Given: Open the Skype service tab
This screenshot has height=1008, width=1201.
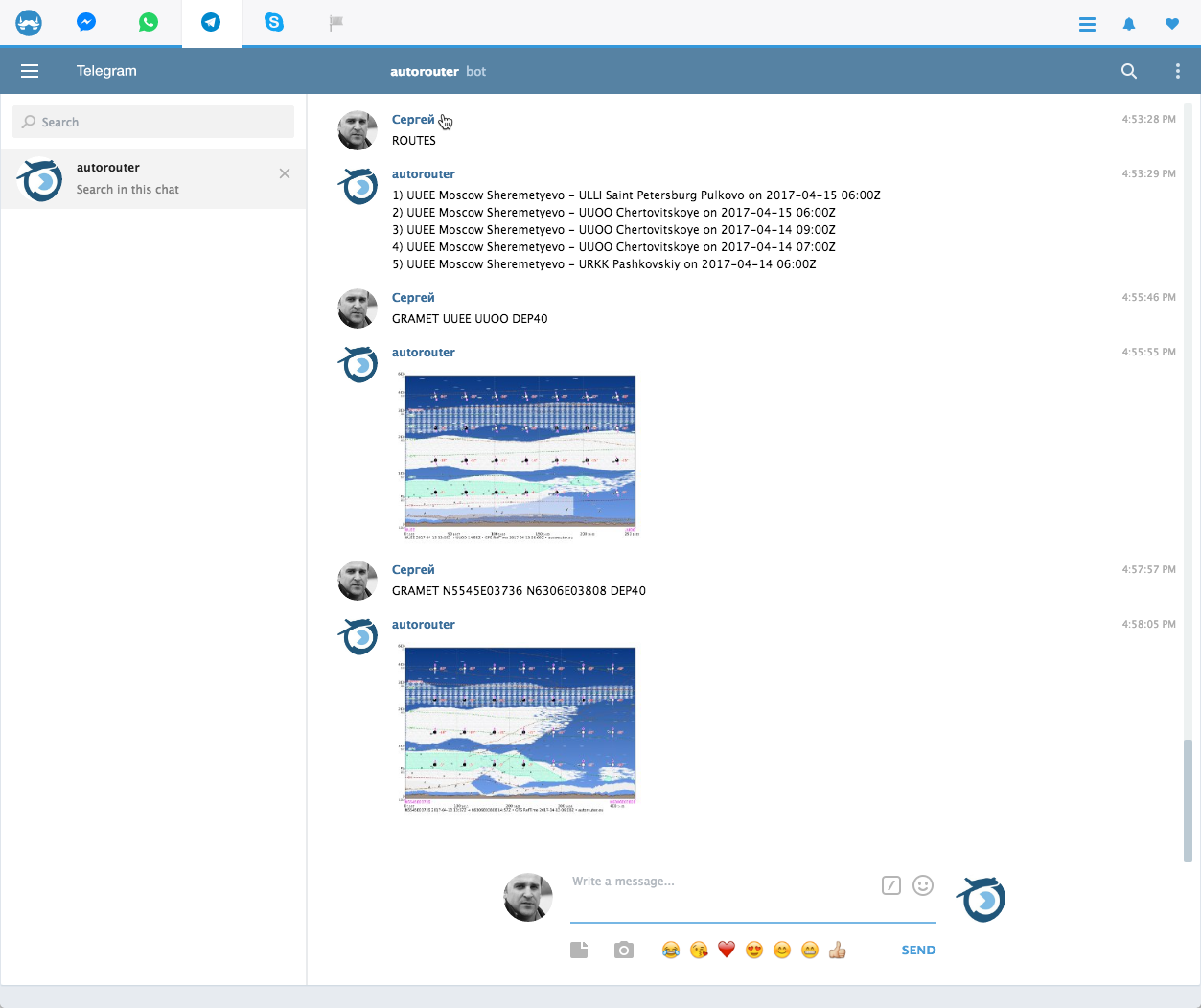Looking at the screenshot, I should (274, 22).
